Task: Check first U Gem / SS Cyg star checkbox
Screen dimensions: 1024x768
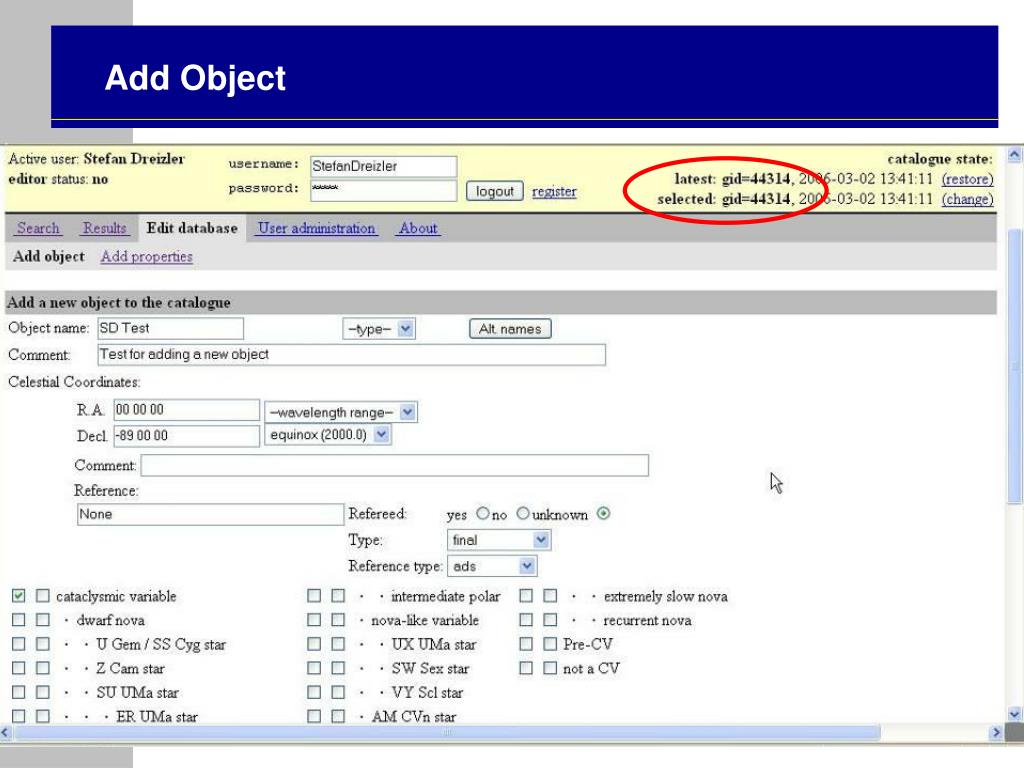Action: click(x=18, y=644)
